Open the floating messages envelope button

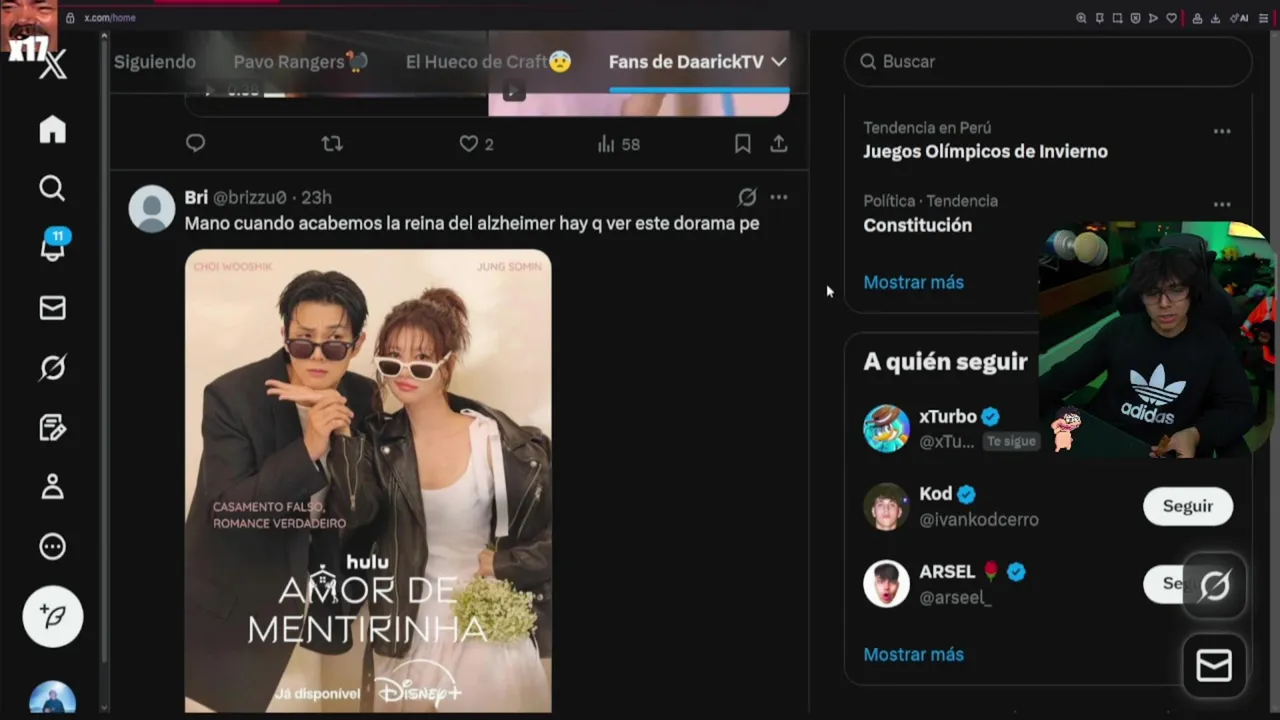[x=1214, y=666]
